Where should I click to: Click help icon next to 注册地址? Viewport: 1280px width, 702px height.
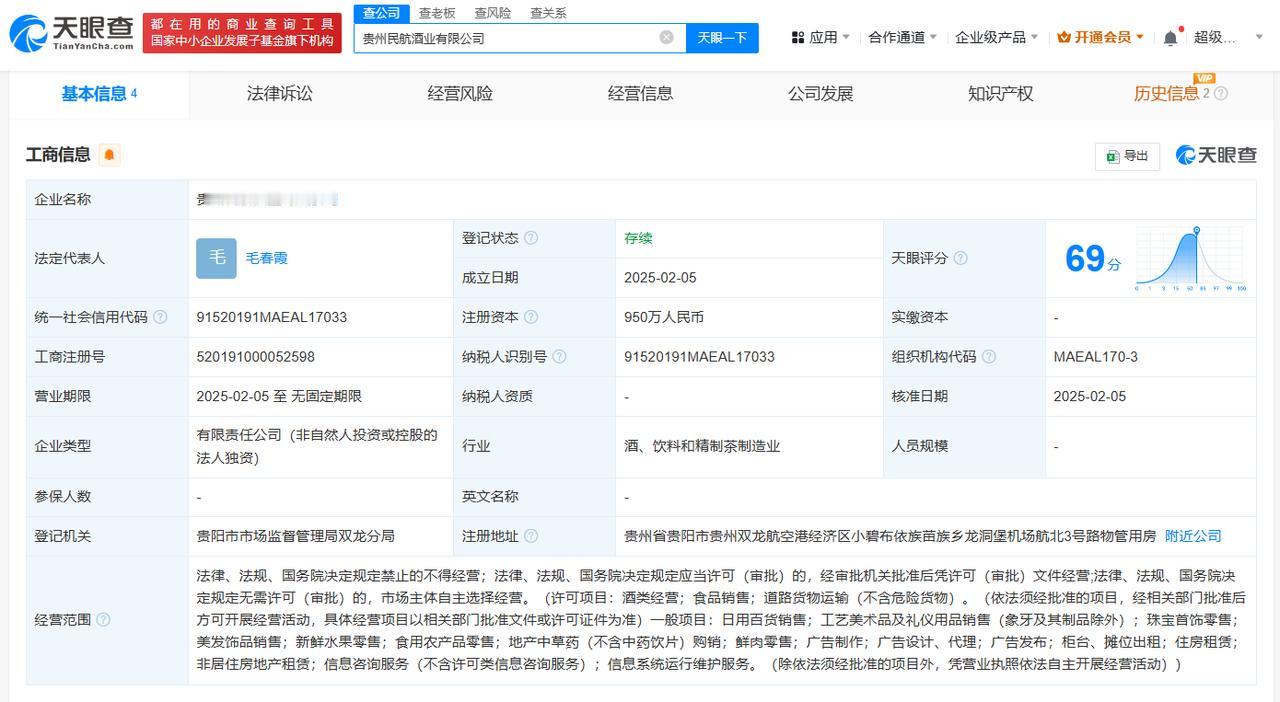531,536
